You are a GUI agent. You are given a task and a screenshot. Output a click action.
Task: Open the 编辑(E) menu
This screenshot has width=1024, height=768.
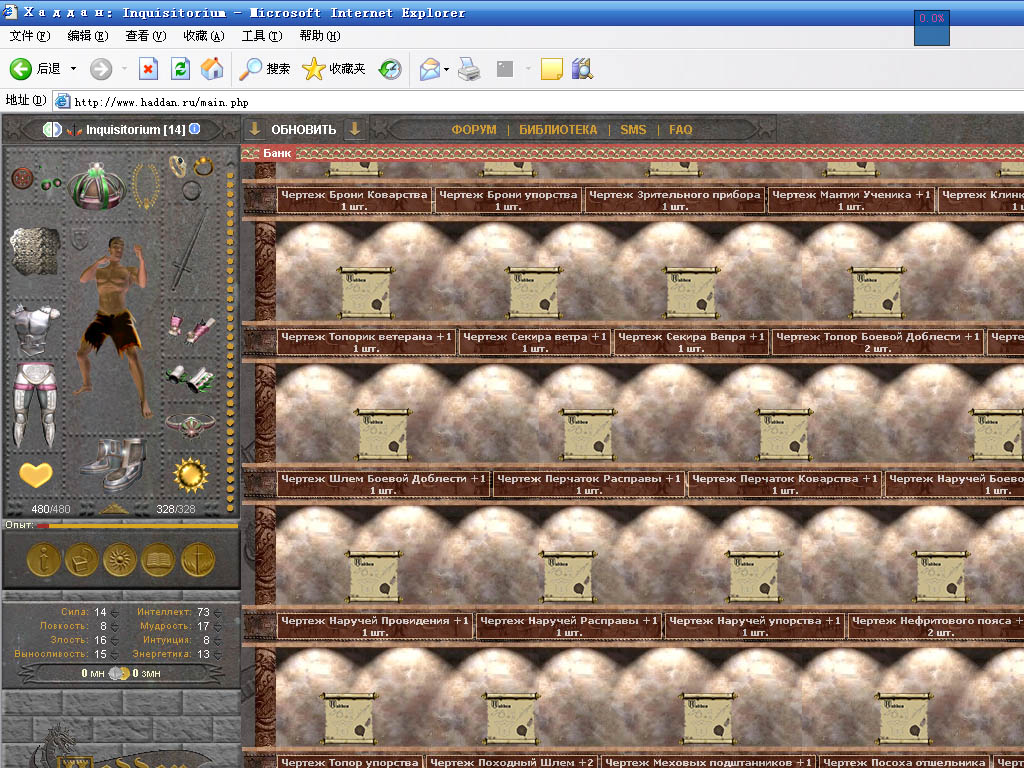point(88,36)
